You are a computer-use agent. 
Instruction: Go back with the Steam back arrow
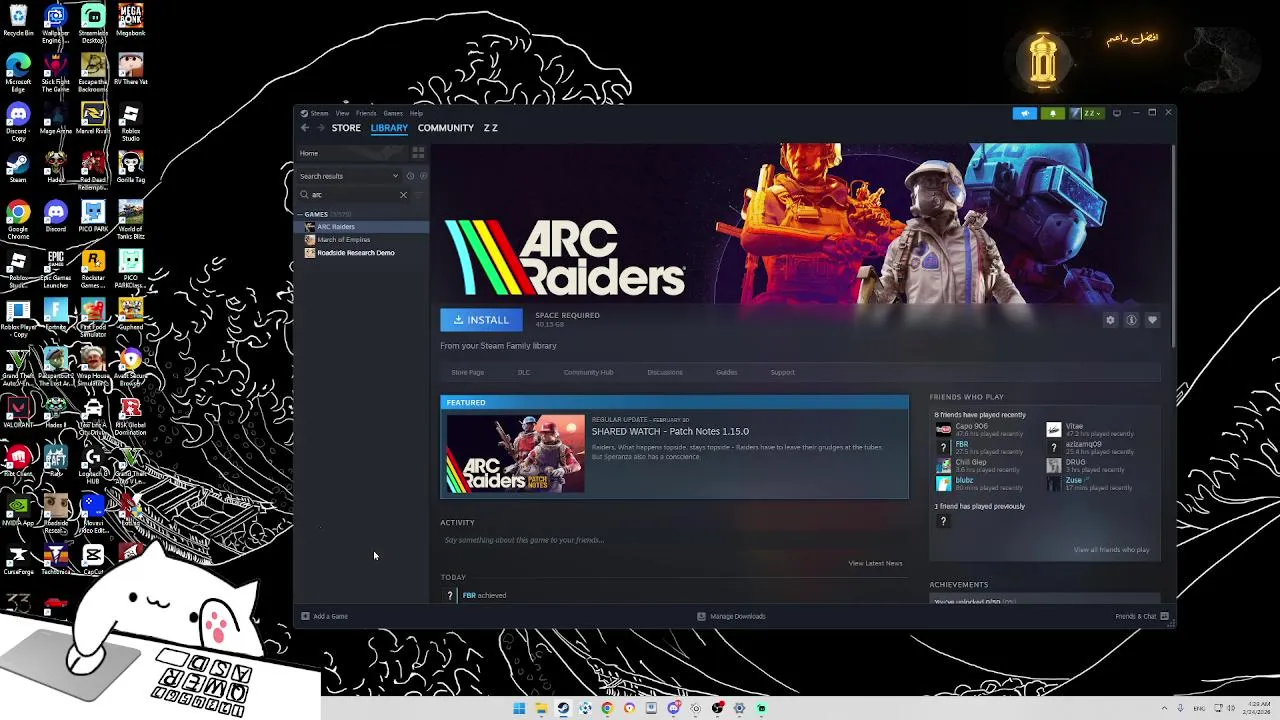pyautogui.click(x=305, y=128)
